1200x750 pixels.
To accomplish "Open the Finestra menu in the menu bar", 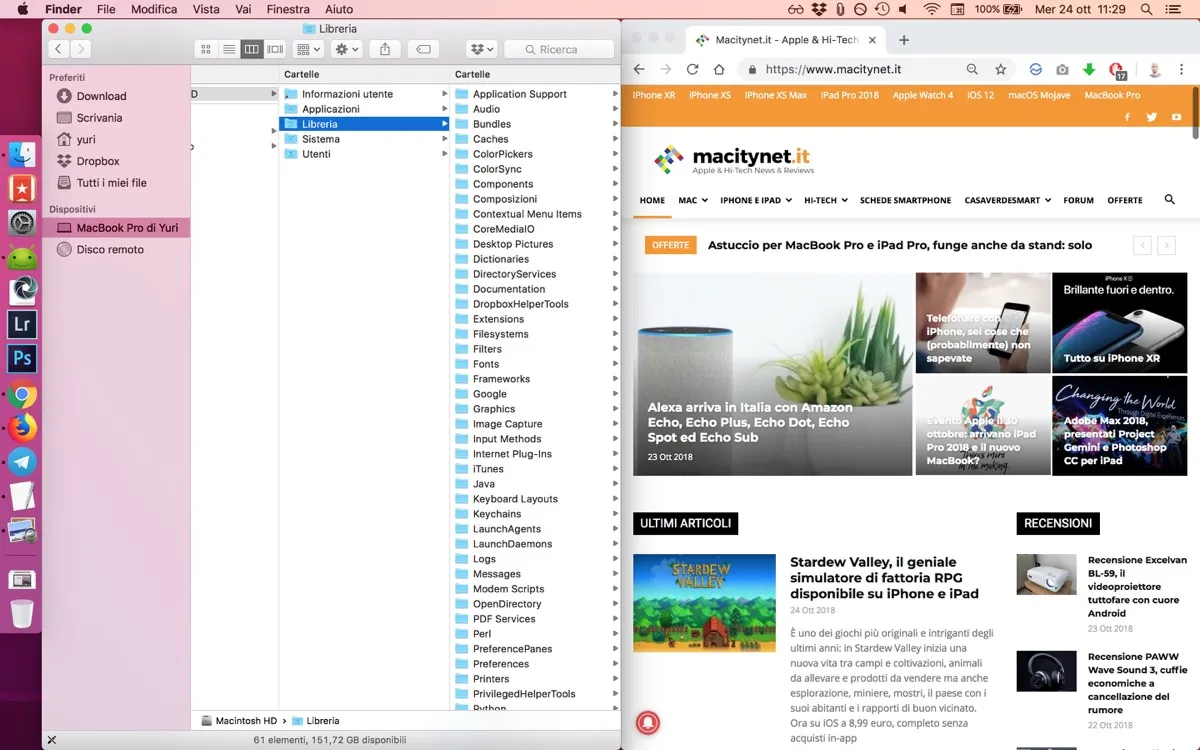I will pos(288,9).
